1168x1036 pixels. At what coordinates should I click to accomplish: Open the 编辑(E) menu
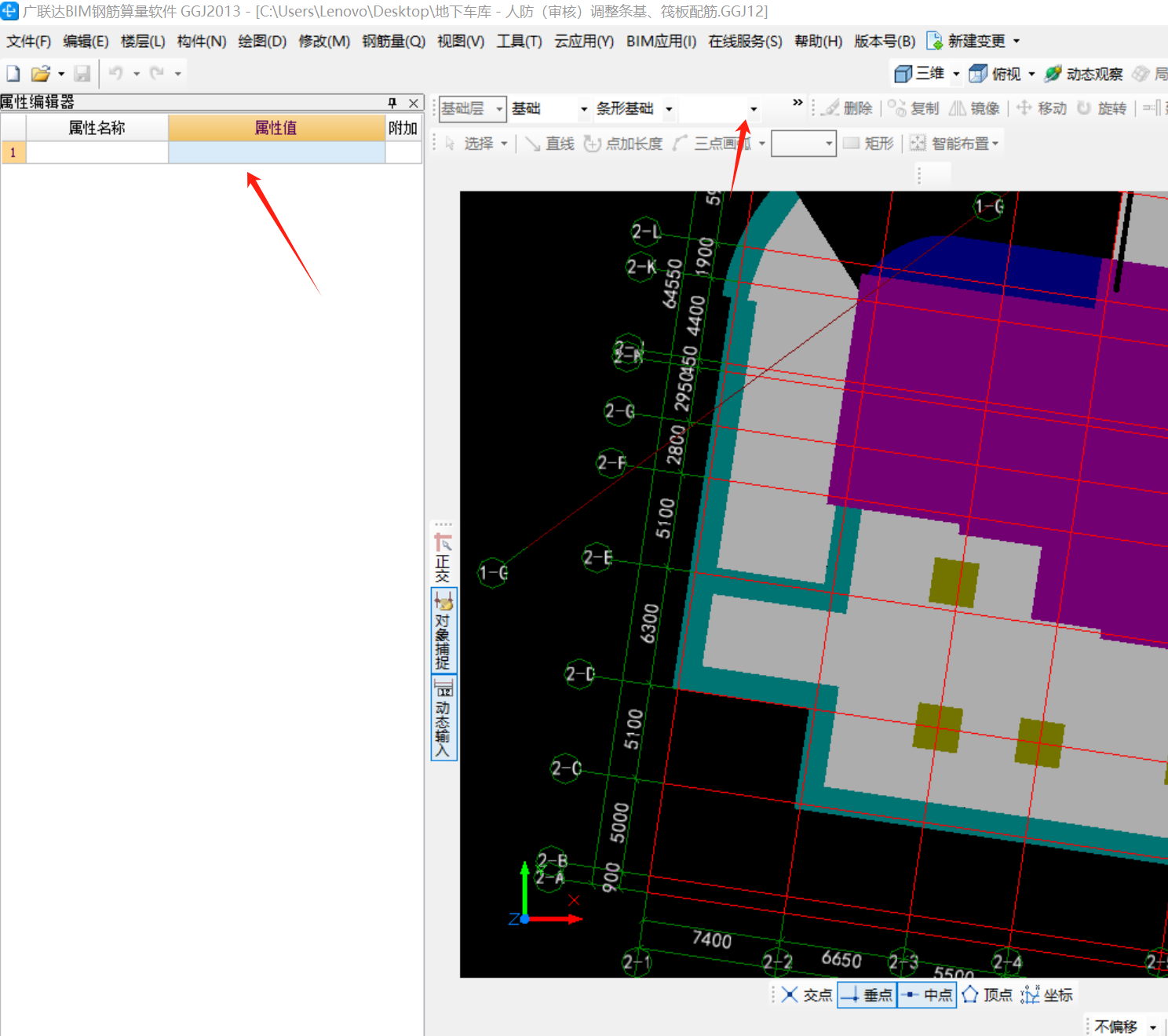pos(86,42)
